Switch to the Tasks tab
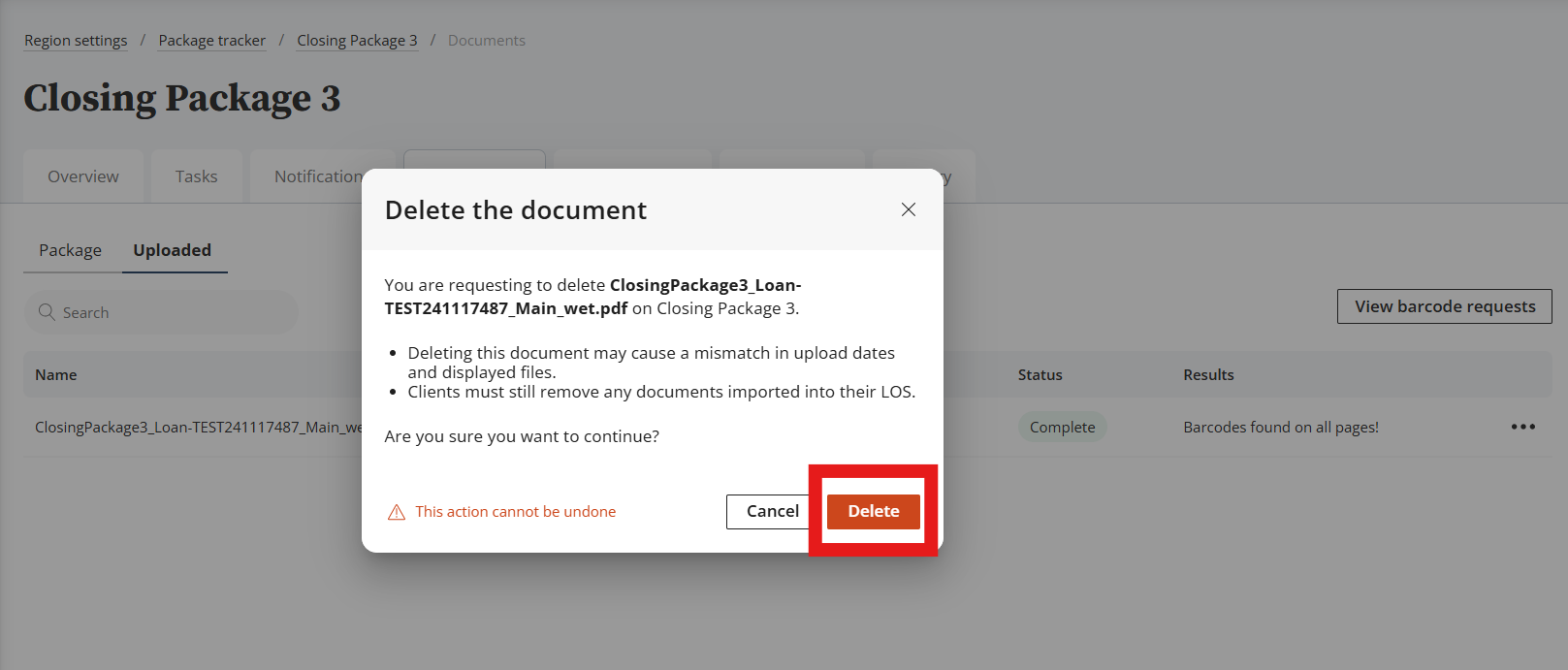Viewport: 1568px width, 670px height. click(x=197, y=176)
